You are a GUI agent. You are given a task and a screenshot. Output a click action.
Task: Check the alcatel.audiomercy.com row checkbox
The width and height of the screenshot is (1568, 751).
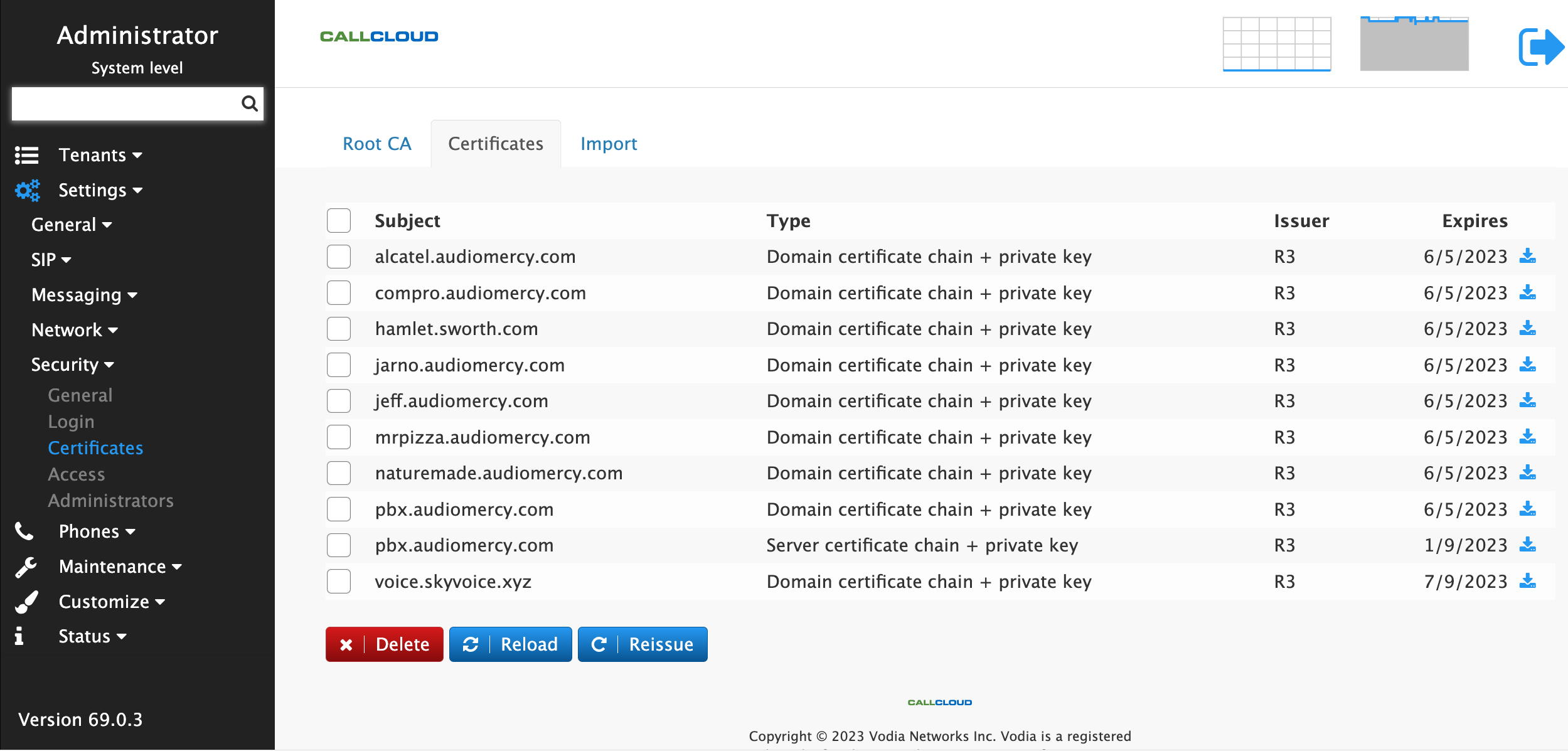339,257
